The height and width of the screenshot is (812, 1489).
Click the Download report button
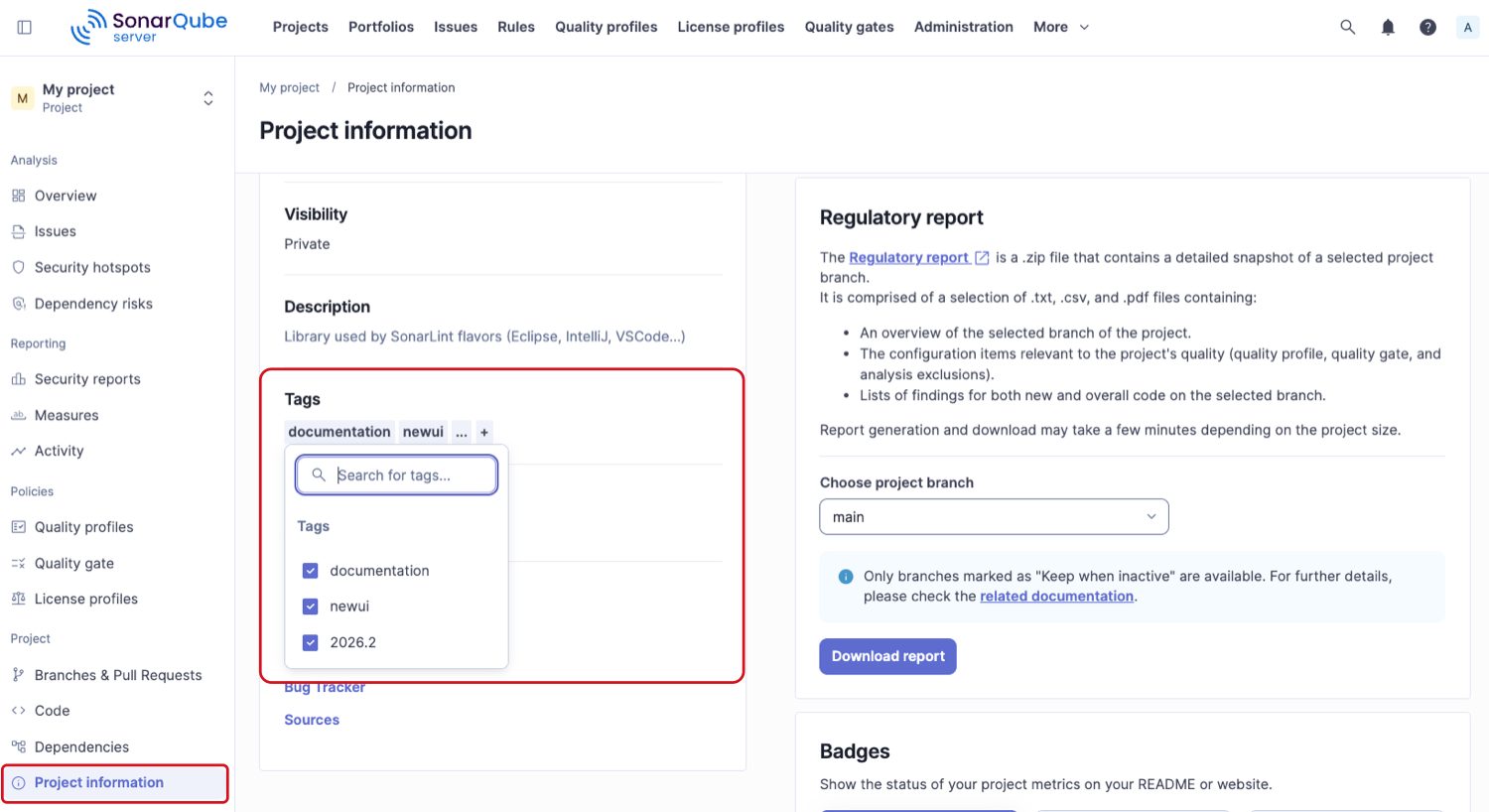(886, 656)
